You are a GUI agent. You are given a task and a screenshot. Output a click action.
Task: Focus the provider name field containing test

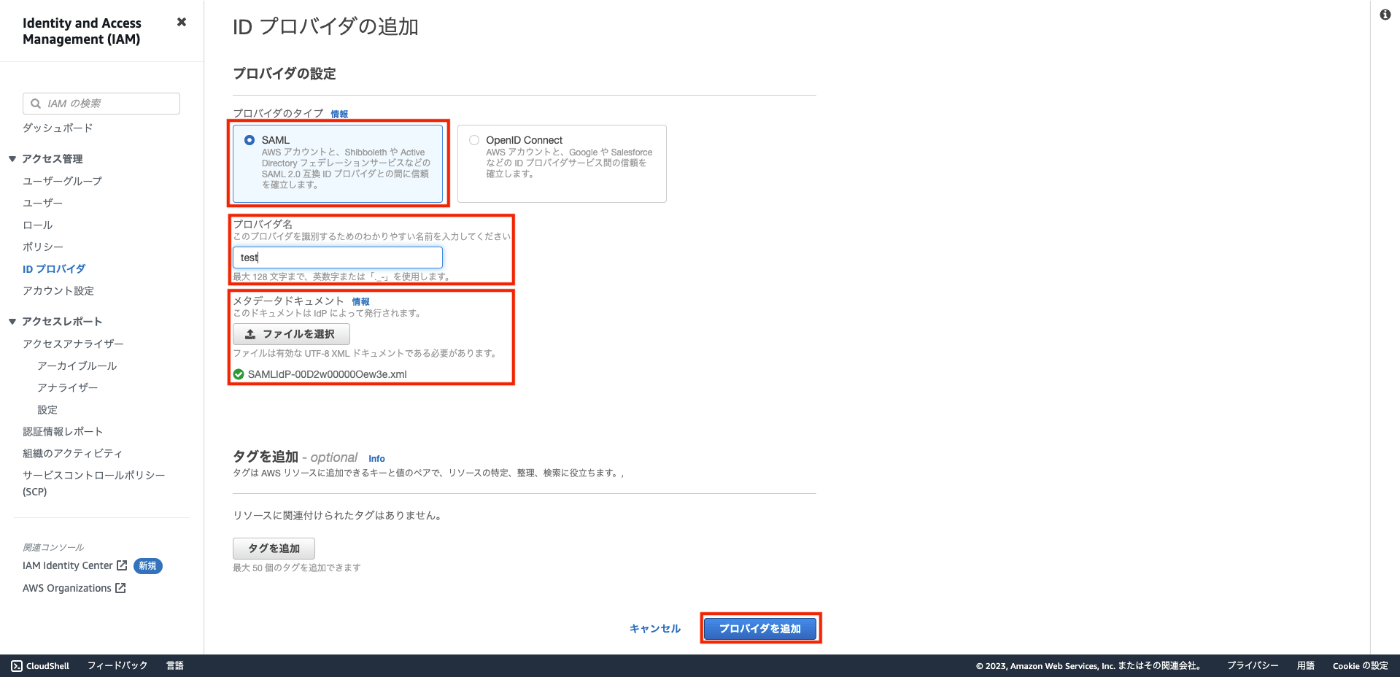[x=338, y=257]
